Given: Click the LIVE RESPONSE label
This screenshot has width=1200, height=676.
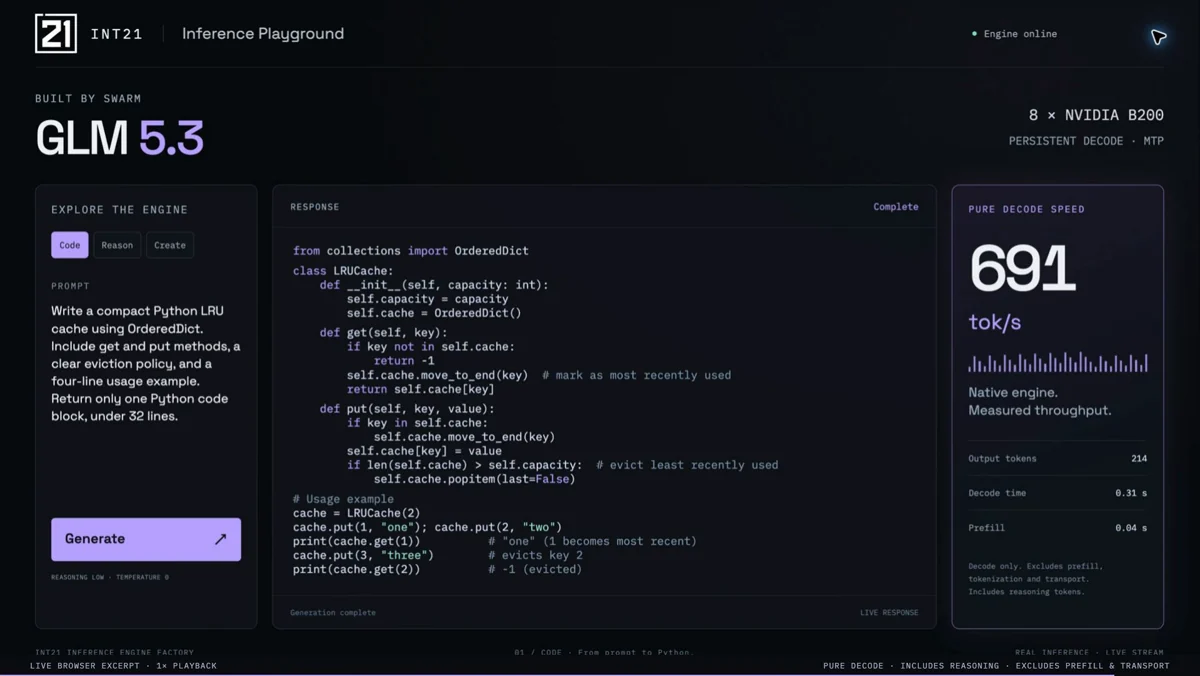Looking at the screenshot, I should [889, 612].
